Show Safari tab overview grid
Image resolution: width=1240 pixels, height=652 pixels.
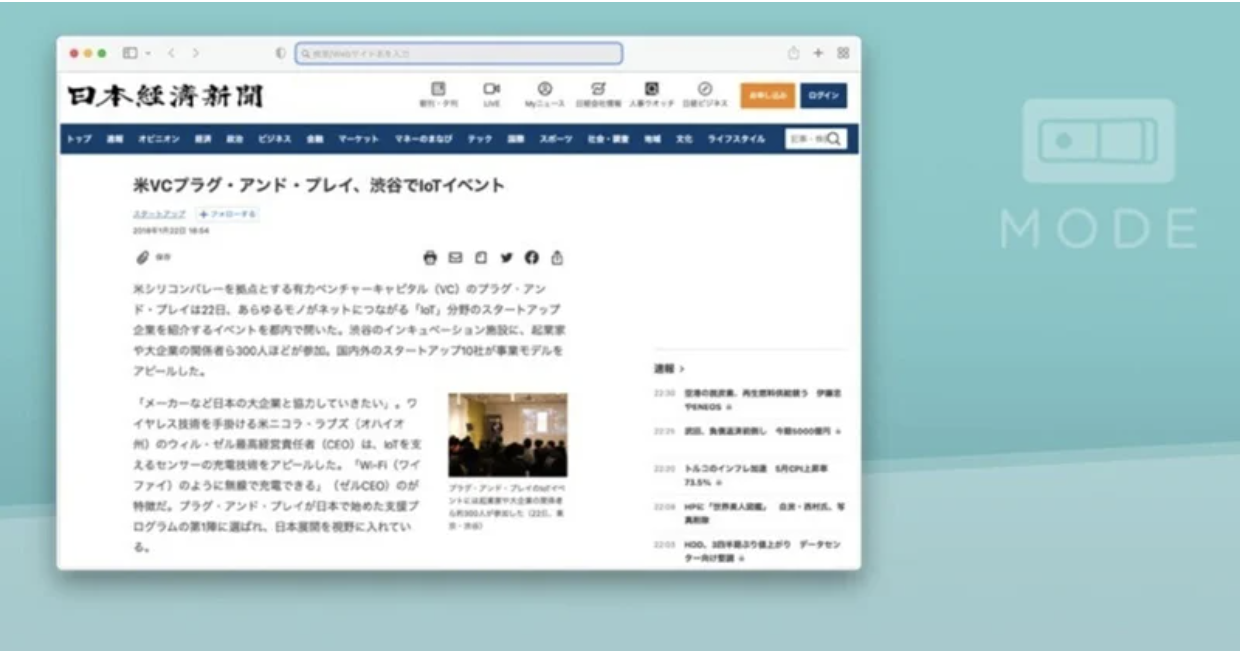[x=843, y=53]
